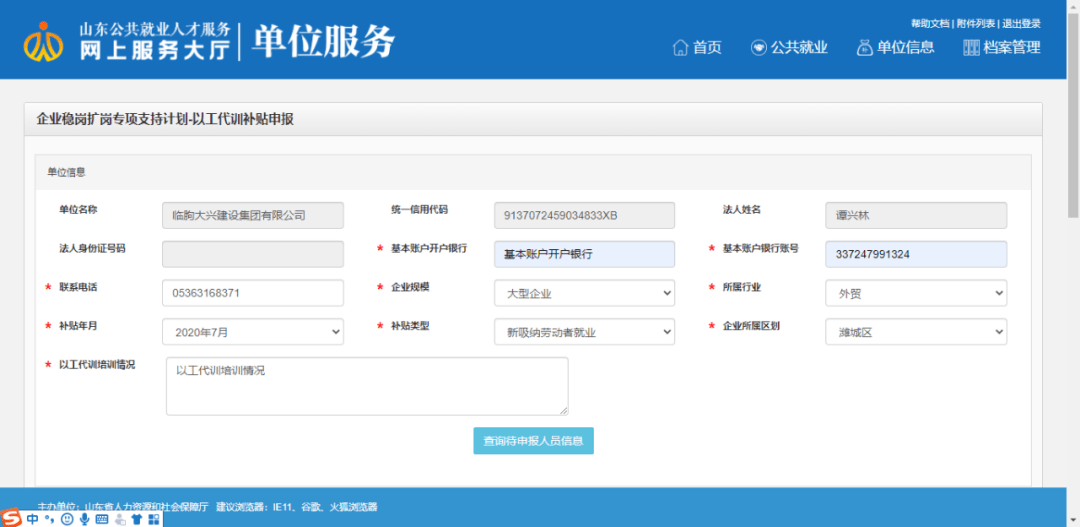Image resolution: width=1080 pixels, height=527 pixels.
Task: Open the Sogou soft keyboard icon
Action: tap(102, 518)
